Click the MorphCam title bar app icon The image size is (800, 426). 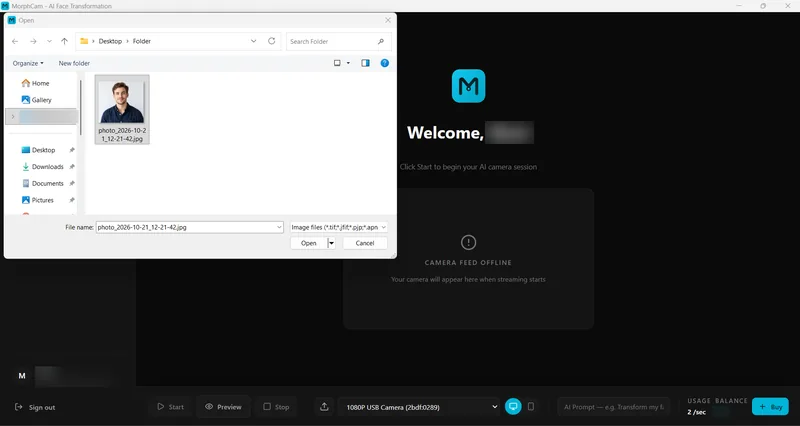pyautogui.click(x=5, y=6)
